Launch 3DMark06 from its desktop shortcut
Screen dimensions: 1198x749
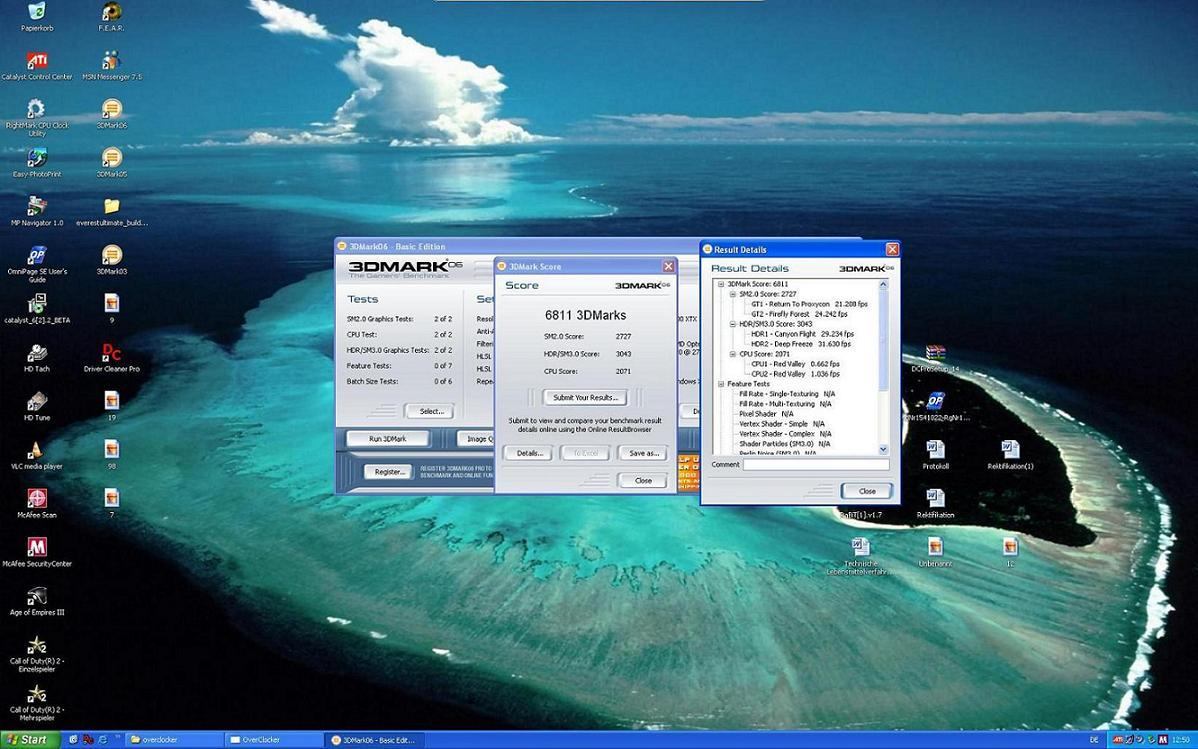click(112, 114)
